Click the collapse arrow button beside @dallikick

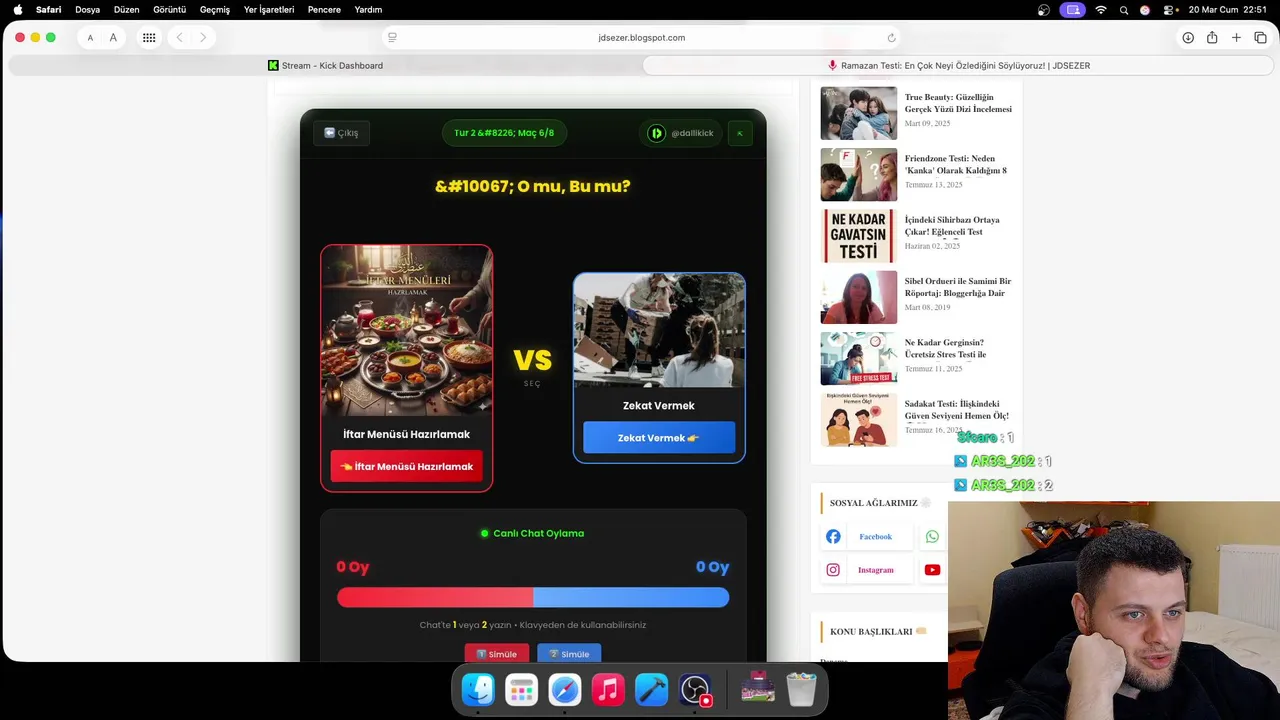click(x=740, y=133)
